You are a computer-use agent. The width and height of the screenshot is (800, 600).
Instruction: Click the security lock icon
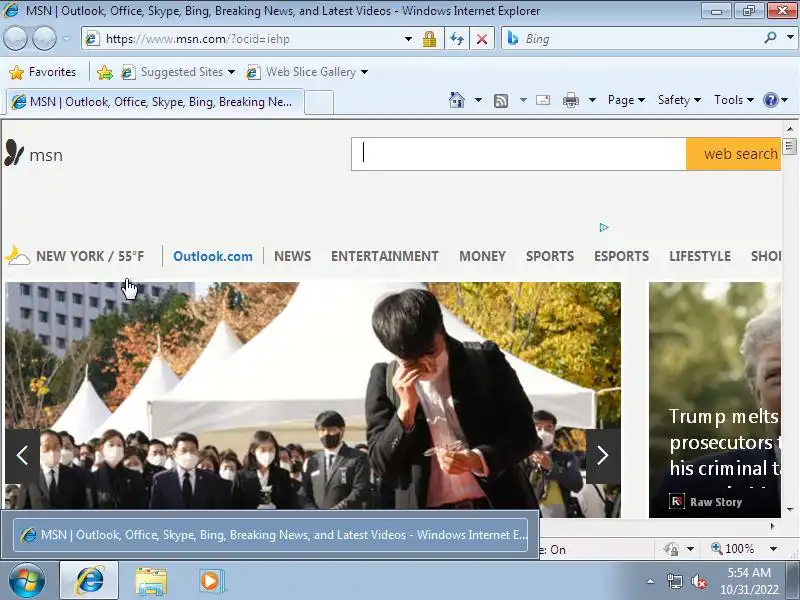[x=430, y=39]
